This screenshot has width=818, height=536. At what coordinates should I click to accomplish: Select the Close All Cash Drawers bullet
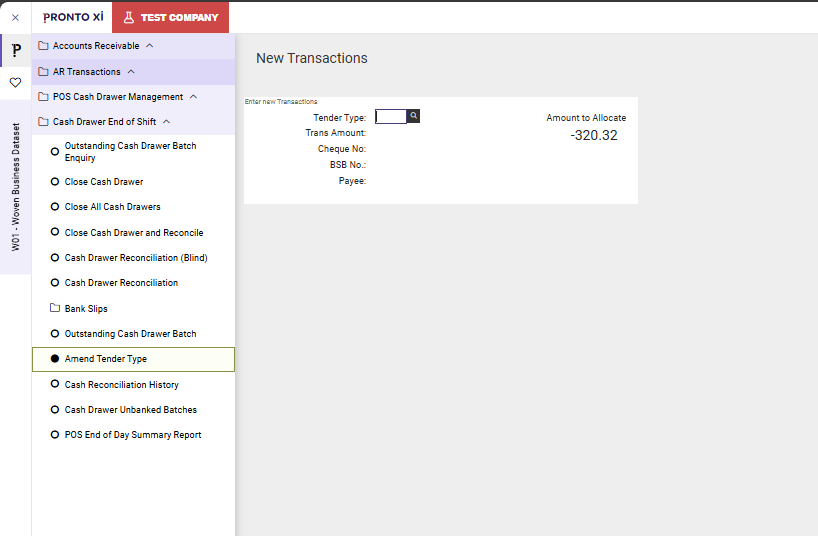coord(55,207)
